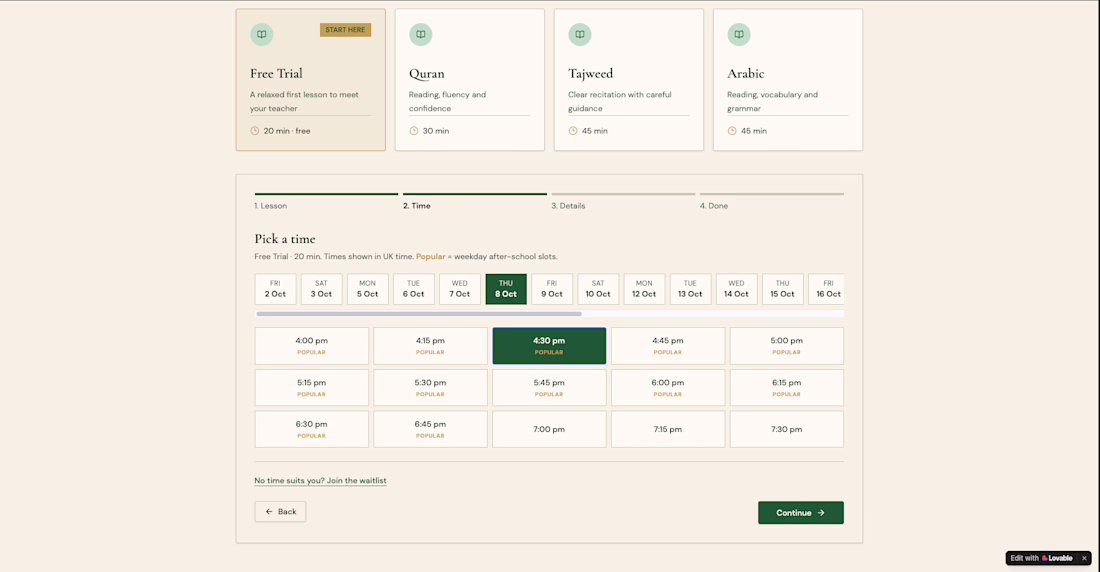Image resolution: width=1100 pixels, height=572 pixels.
Task: Pick the 6:00 pm time slot
Action: [x=668, y=387]
